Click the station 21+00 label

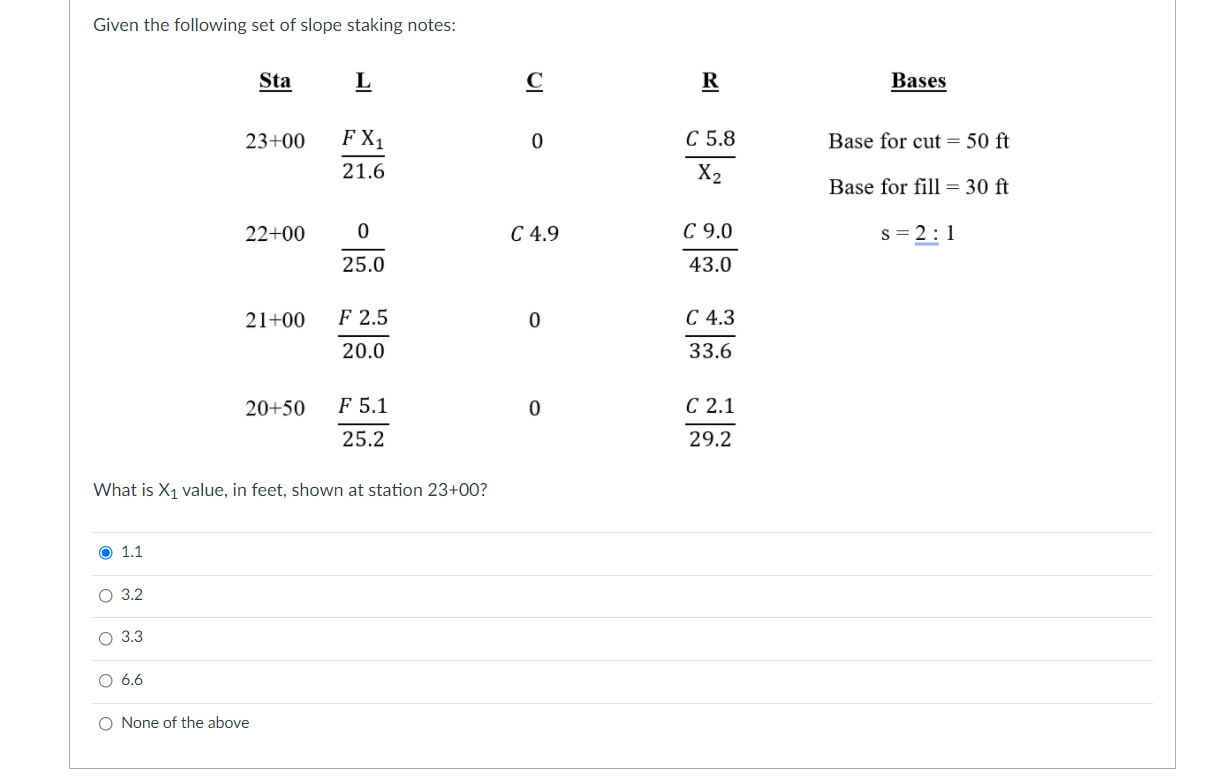tap(275, 319)
